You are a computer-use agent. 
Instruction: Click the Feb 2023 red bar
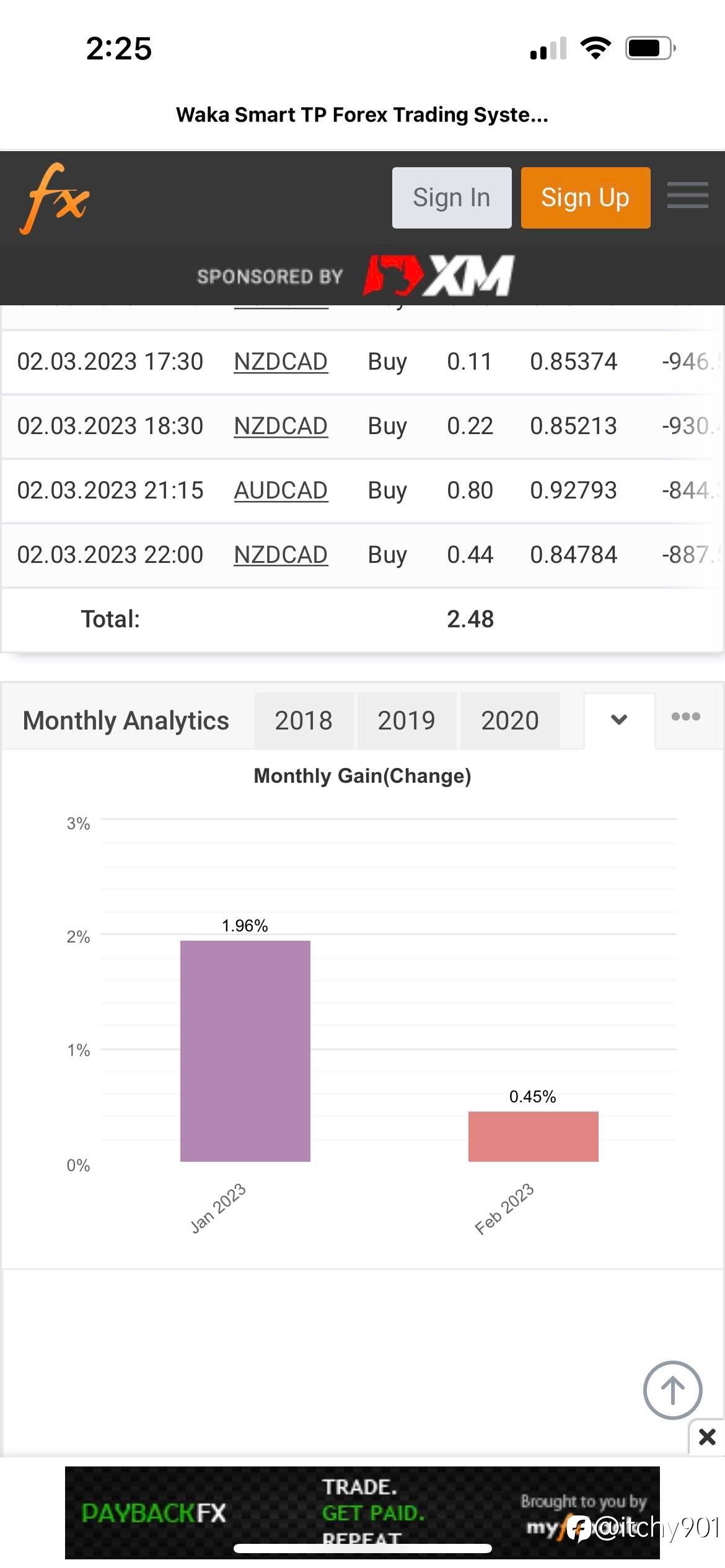point(533,1136)
